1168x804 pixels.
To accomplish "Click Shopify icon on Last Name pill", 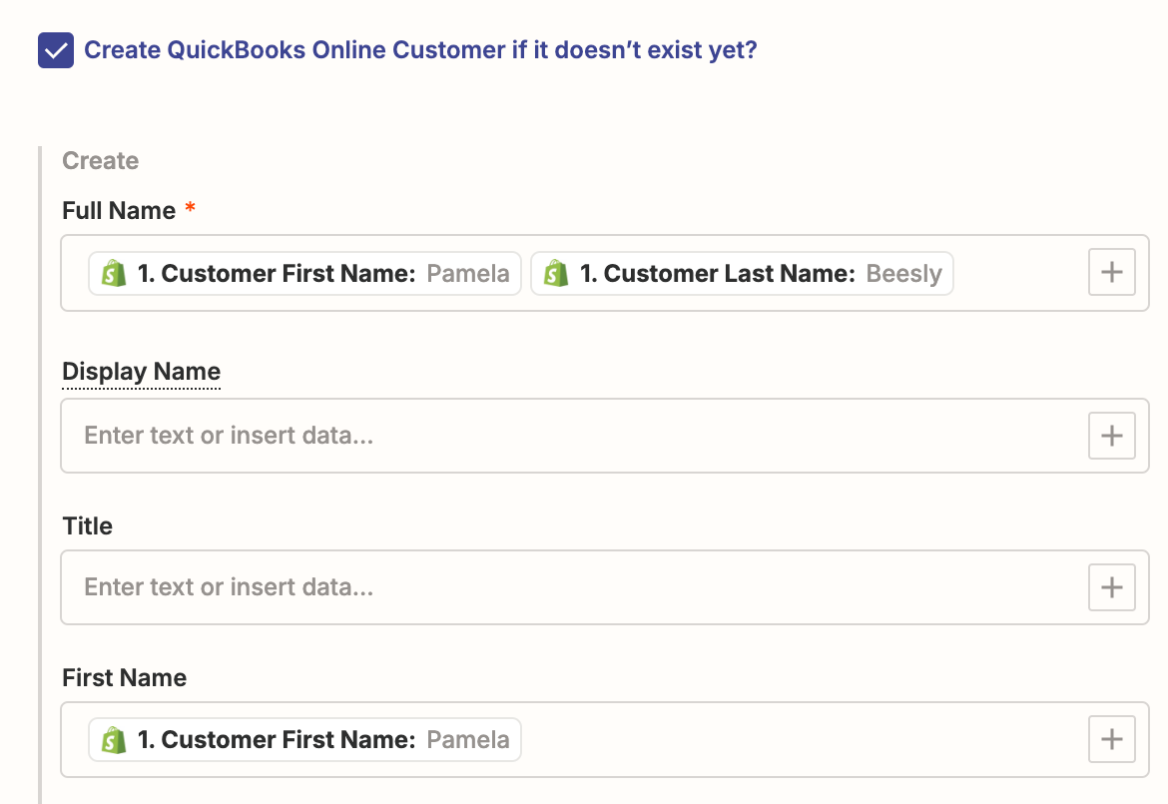I will 556,273.
